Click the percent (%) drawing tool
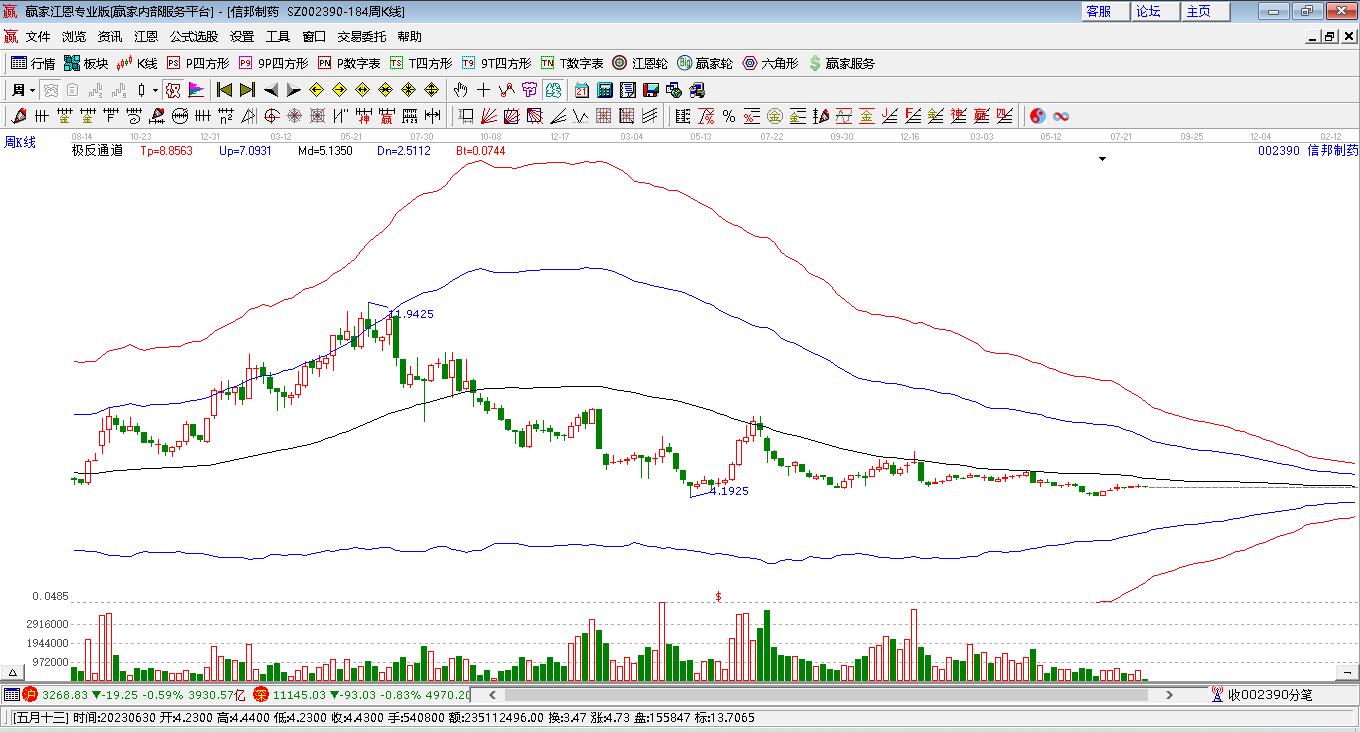The height and width of the screenshot is (732, 1360). (x=729, y=116)
